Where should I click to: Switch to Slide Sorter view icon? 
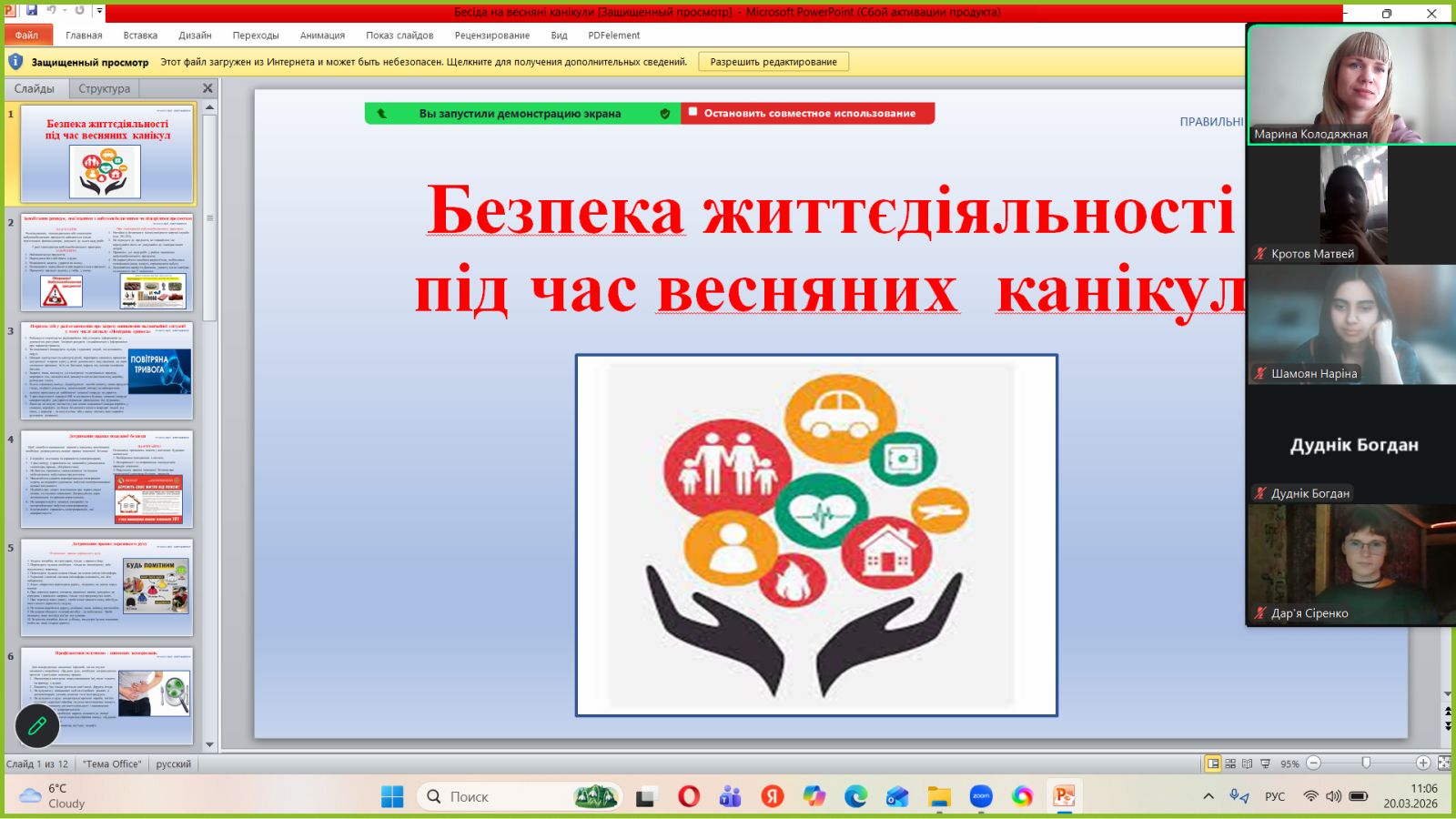1230,763
